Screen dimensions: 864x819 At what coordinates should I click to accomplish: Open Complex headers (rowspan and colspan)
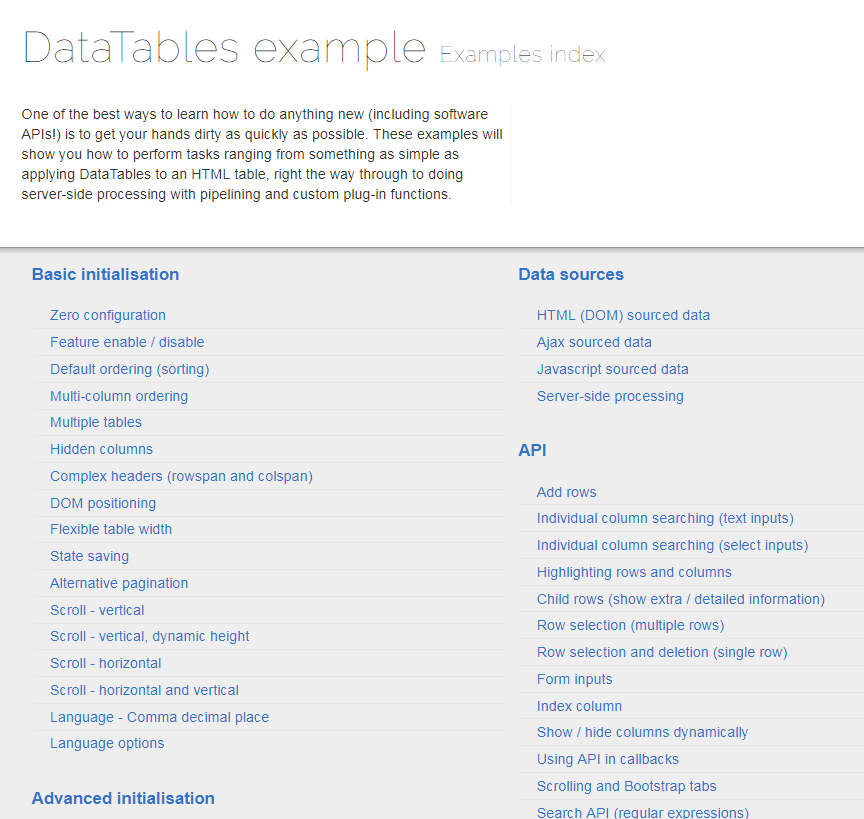click(181, 476)
